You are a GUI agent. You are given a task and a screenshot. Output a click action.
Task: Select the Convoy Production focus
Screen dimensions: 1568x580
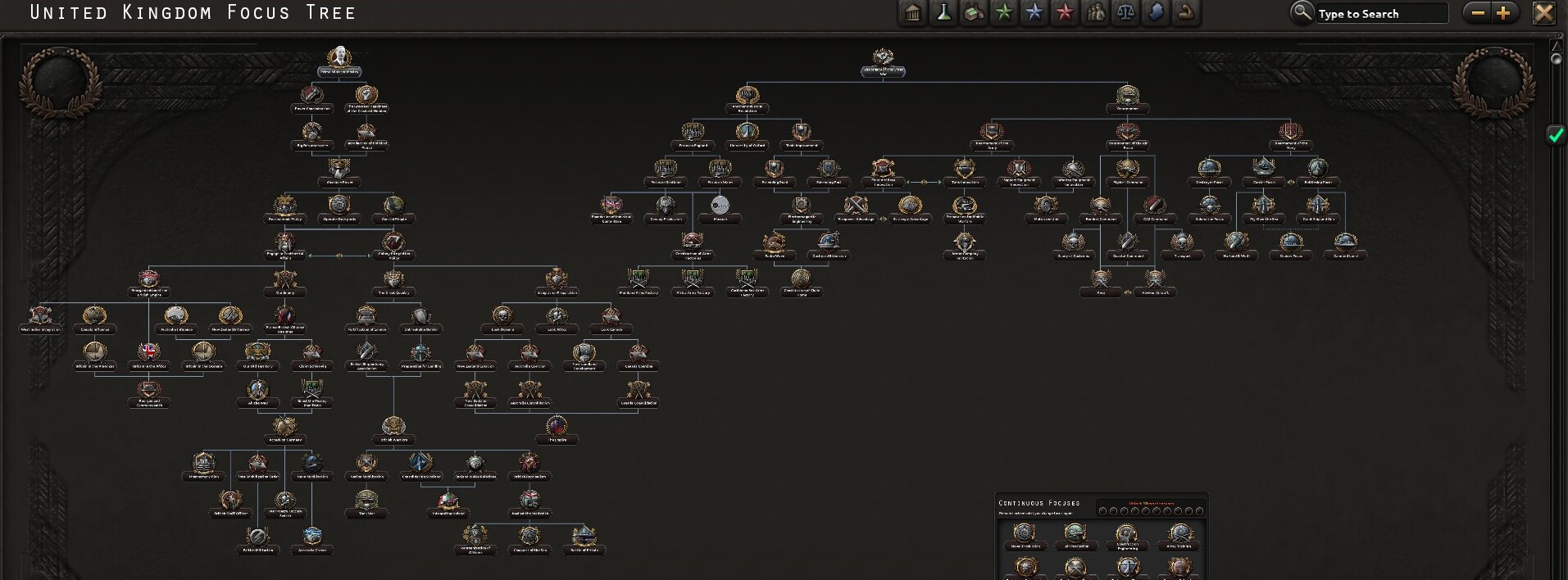point(666,209)
